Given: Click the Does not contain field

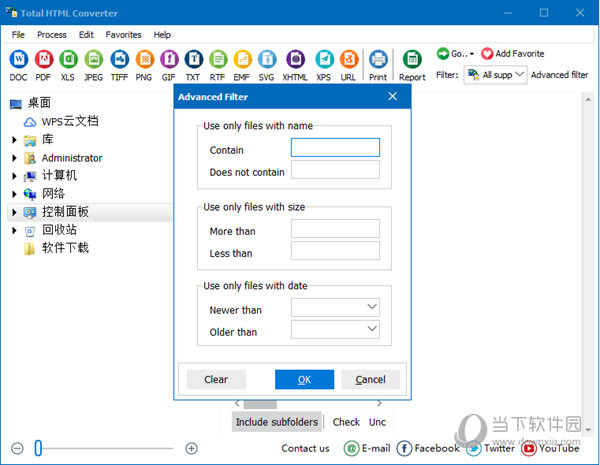Looking at the screenshot, I should tap(335, 170).
